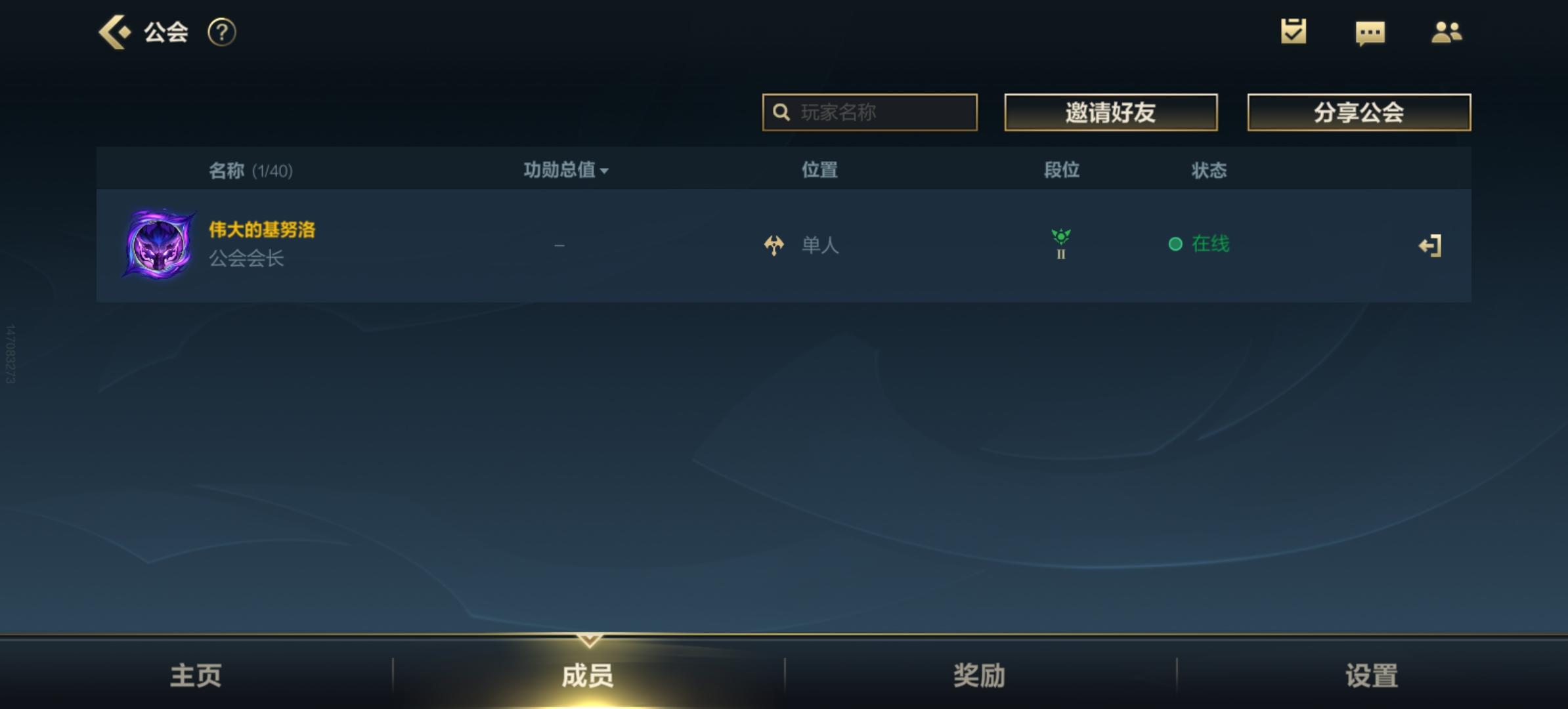Click the 玩家名称 search field

tap(870, 112)
